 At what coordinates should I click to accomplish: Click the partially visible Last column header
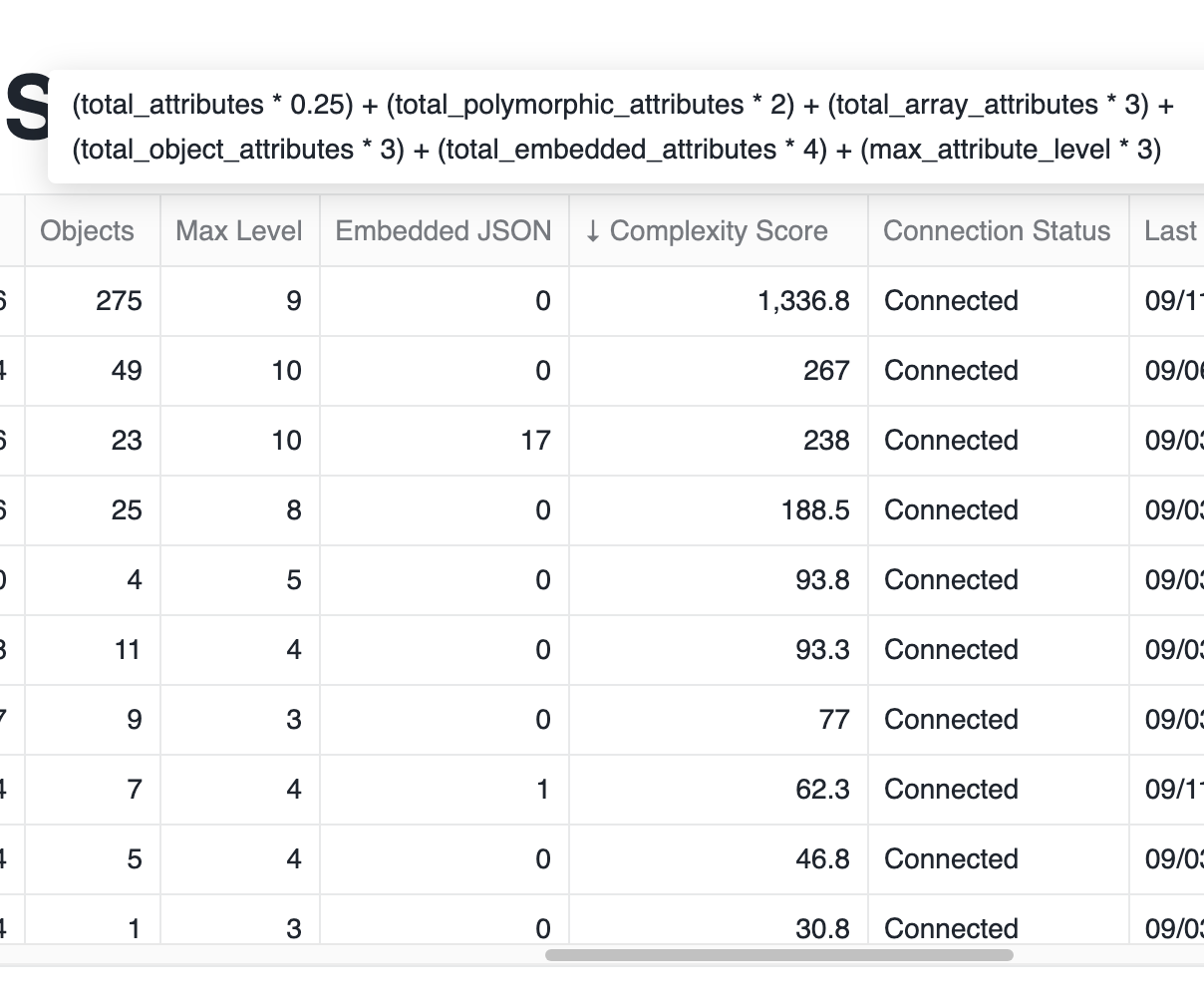click(x=1170, y=231)
